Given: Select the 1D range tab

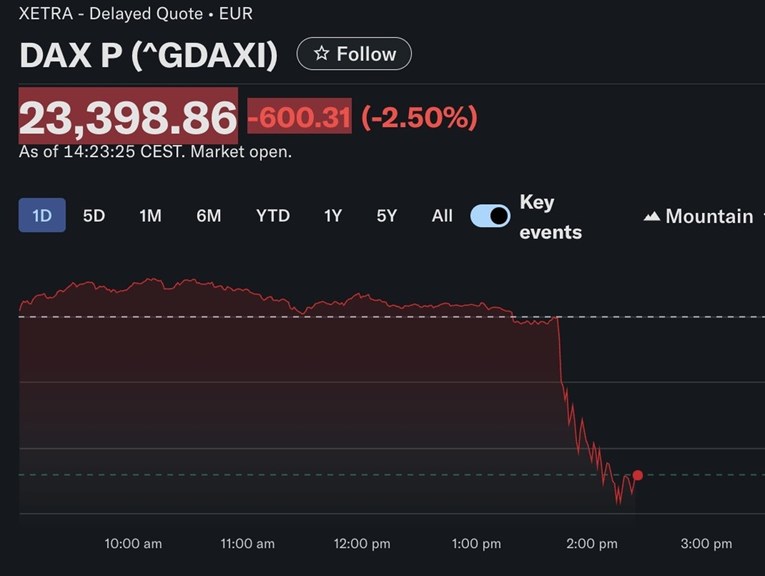Looking at the screenshot, I should click(x=42, y=216).
